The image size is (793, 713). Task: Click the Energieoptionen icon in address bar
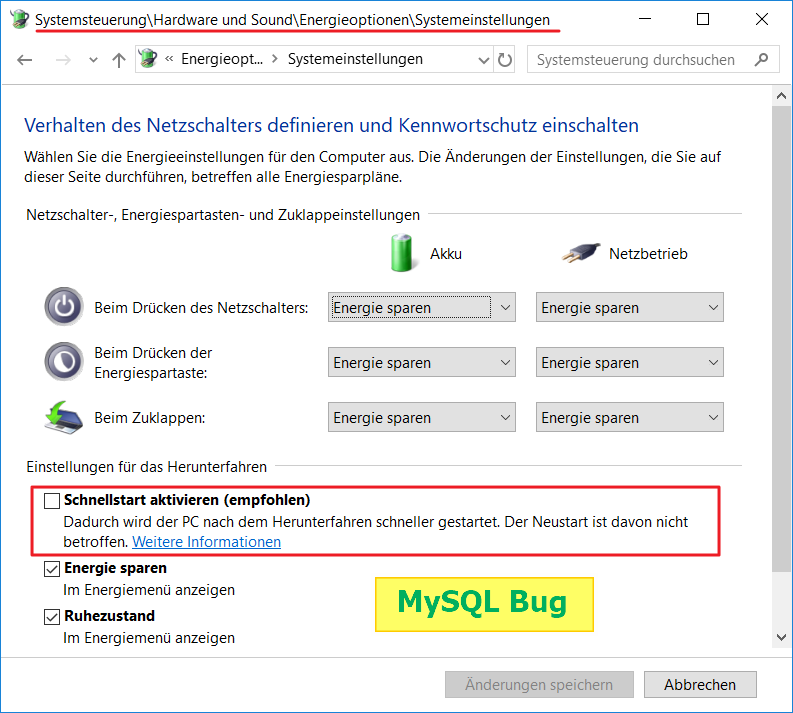point(148,59)
